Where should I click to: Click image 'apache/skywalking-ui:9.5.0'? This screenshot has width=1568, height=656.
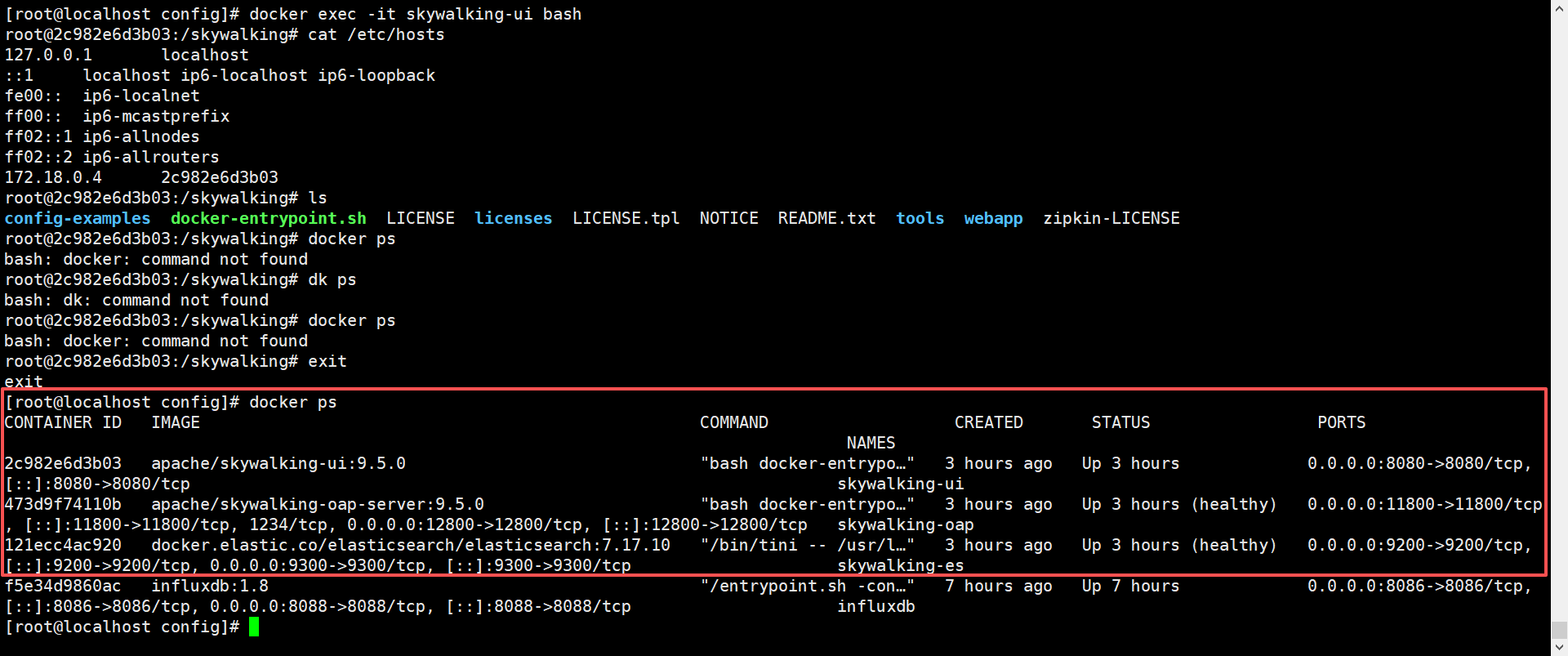coord(278,463)
